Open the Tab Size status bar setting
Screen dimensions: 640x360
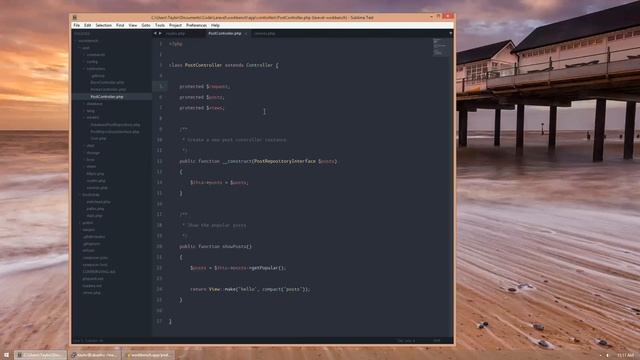406,340
